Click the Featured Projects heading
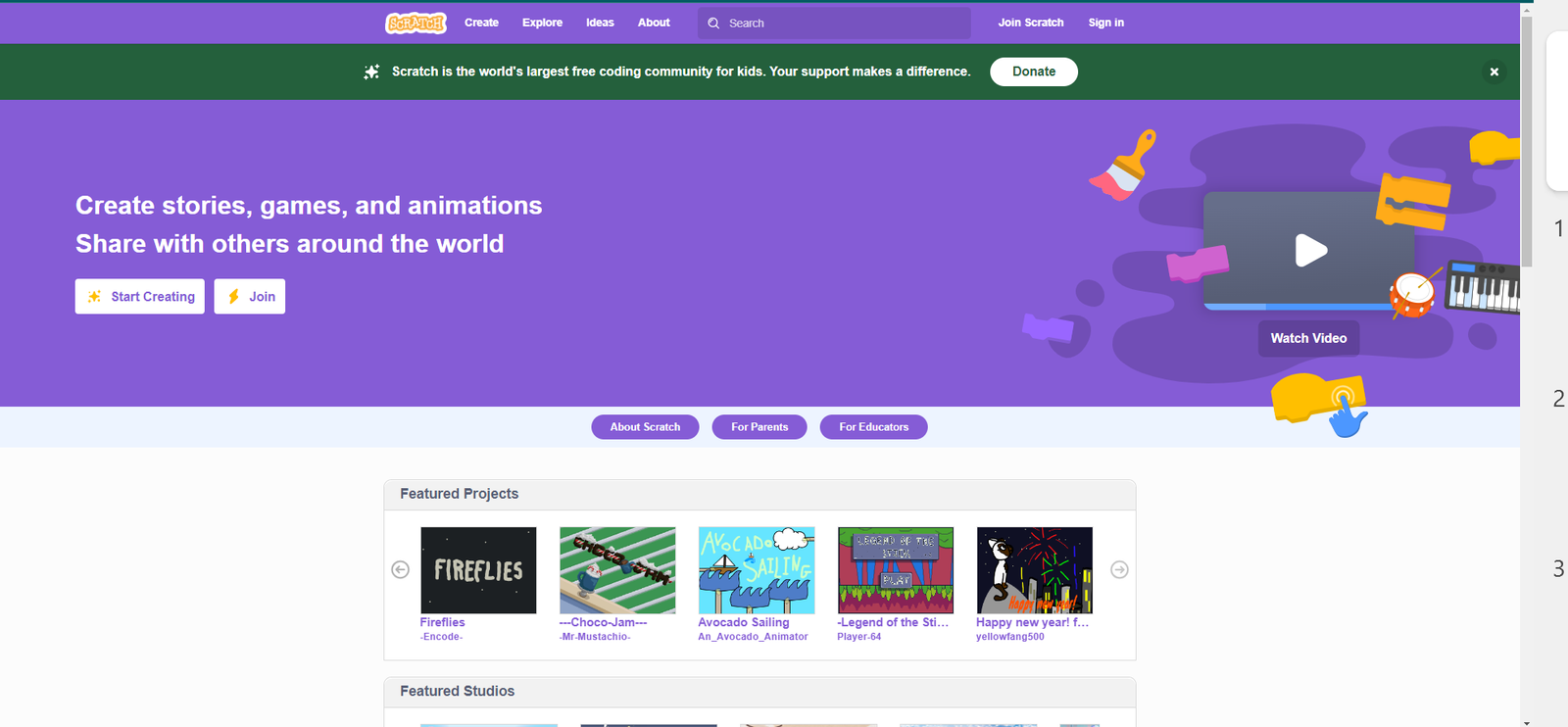 [460, 494]
